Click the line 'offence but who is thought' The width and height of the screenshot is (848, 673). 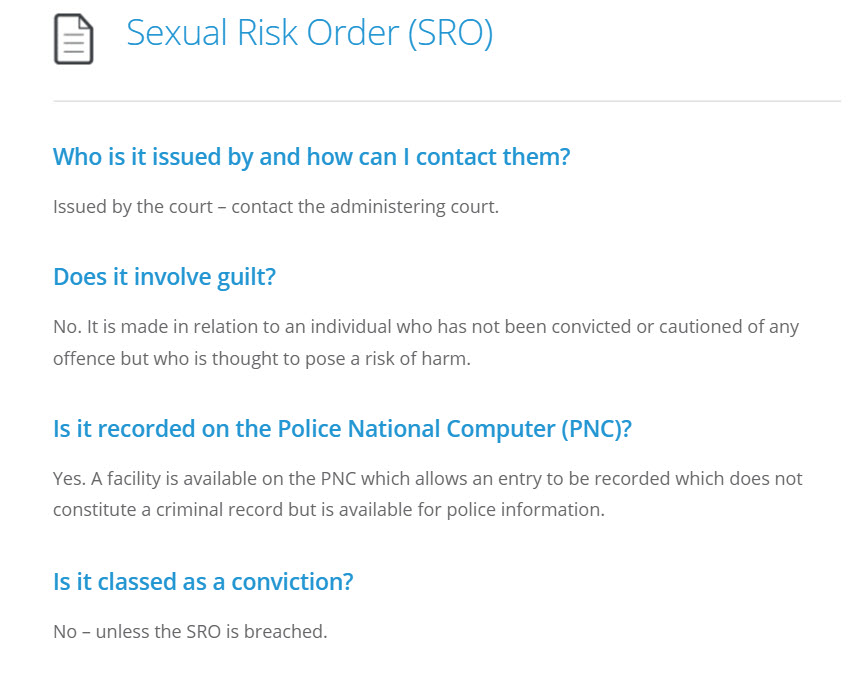tap(262, 359)
